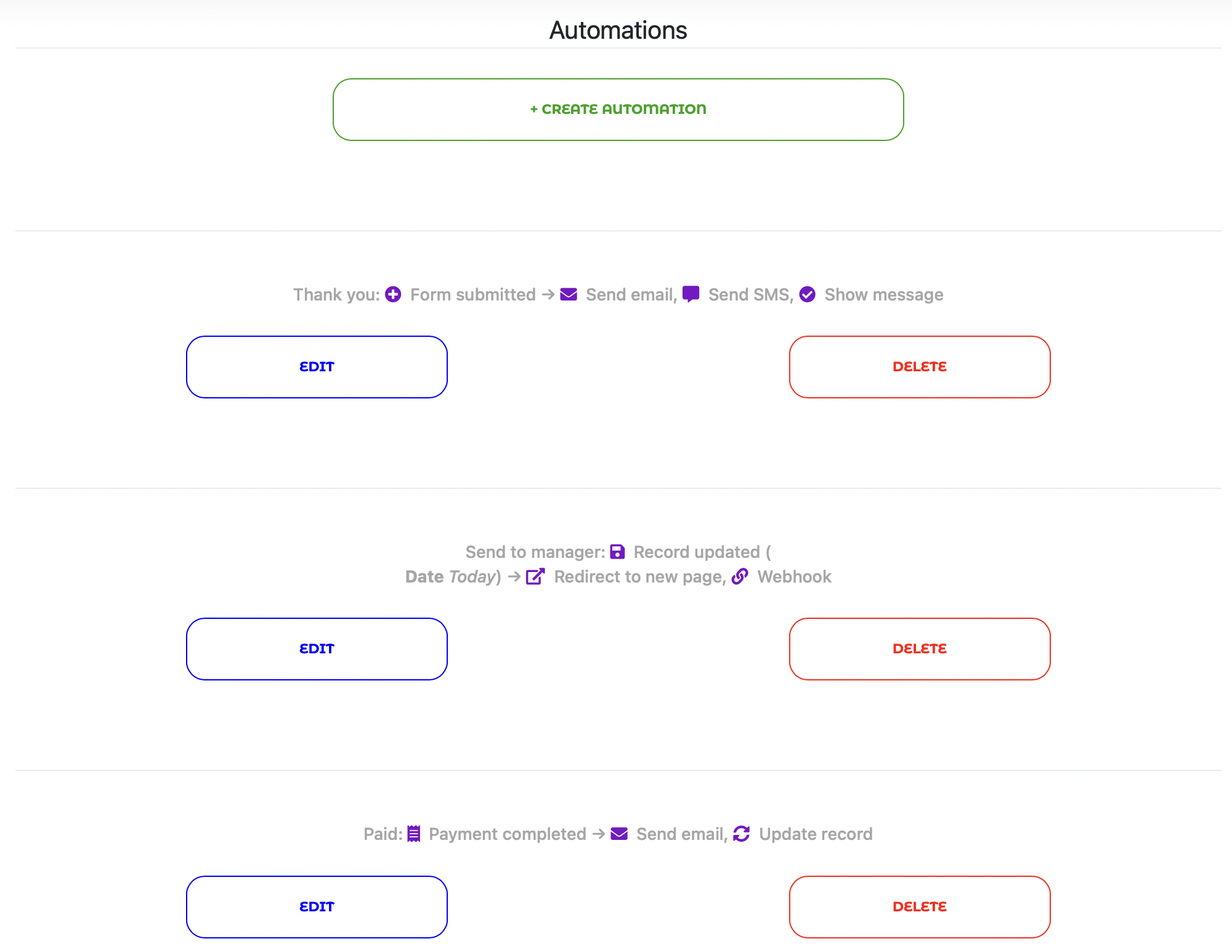The image size is (1232, 952).
Task: Edit the Paid automation
Action: point(317,906)
